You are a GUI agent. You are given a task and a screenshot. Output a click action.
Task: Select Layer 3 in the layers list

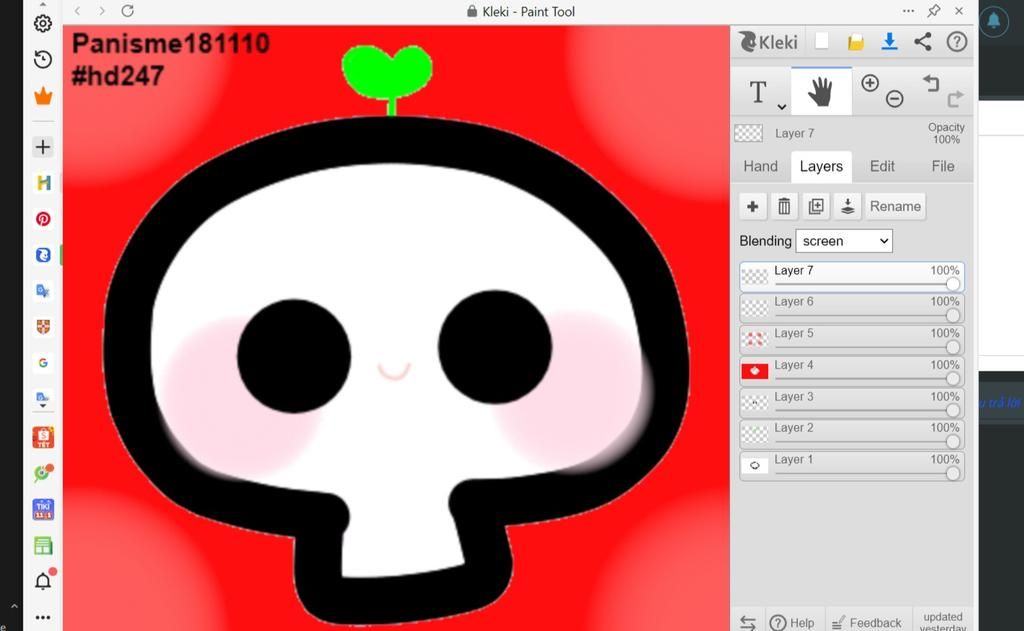tap(852, 403)
